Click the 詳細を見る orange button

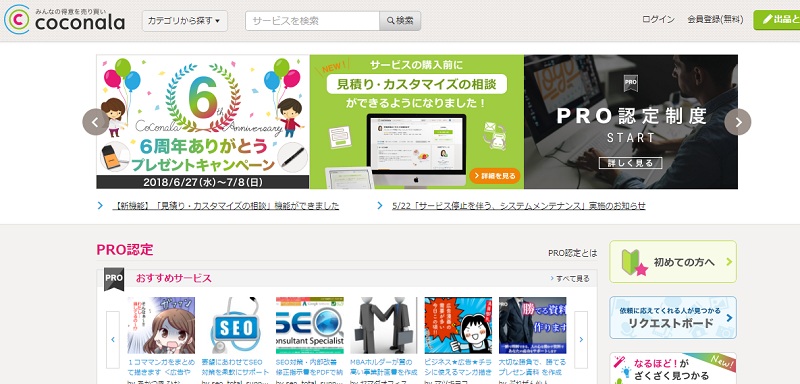coord(494,175)
